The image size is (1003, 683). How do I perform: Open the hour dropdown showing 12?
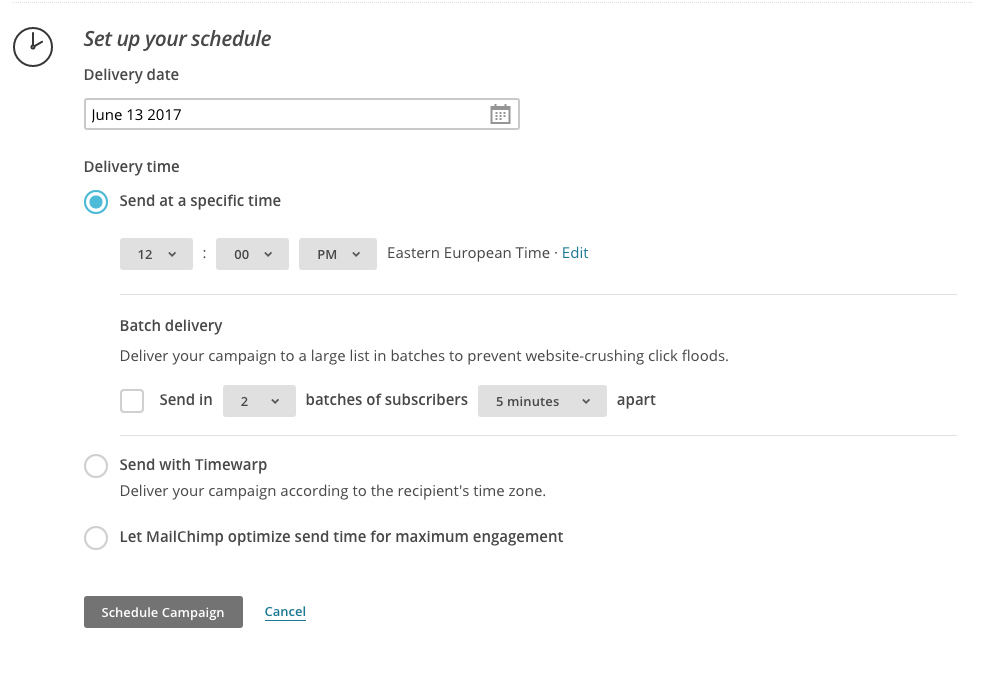[157, 254]
